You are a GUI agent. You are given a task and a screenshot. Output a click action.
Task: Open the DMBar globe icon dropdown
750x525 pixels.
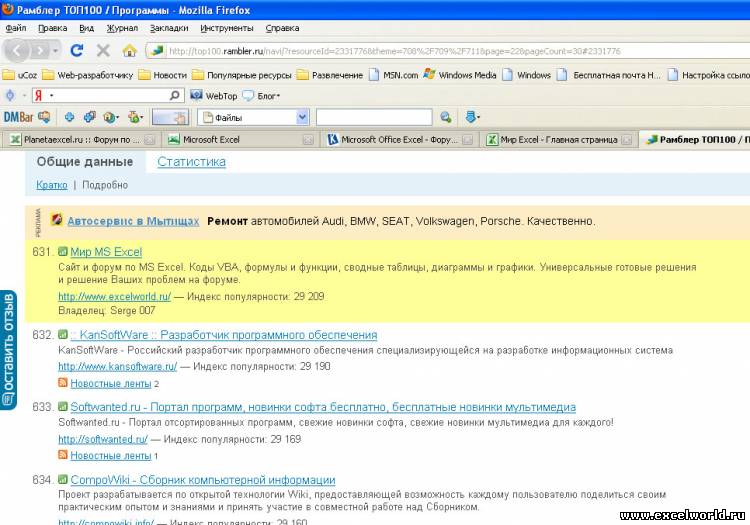point(111,117)
